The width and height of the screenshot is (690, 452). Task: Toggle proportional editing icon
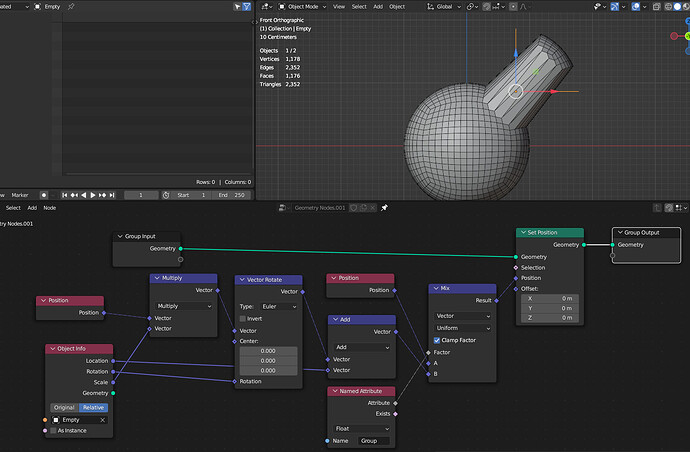[x=513, y=7]
